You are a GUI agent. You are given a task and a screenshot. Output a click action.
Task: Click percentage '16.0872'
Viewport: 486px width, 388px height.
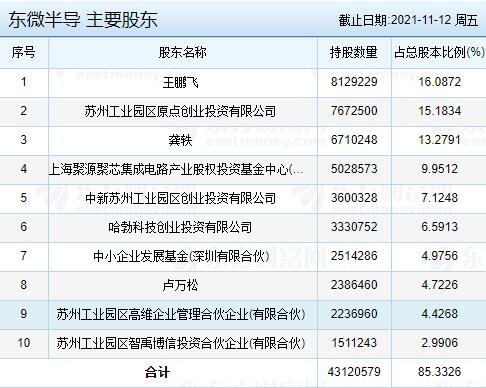coord(440,82)
